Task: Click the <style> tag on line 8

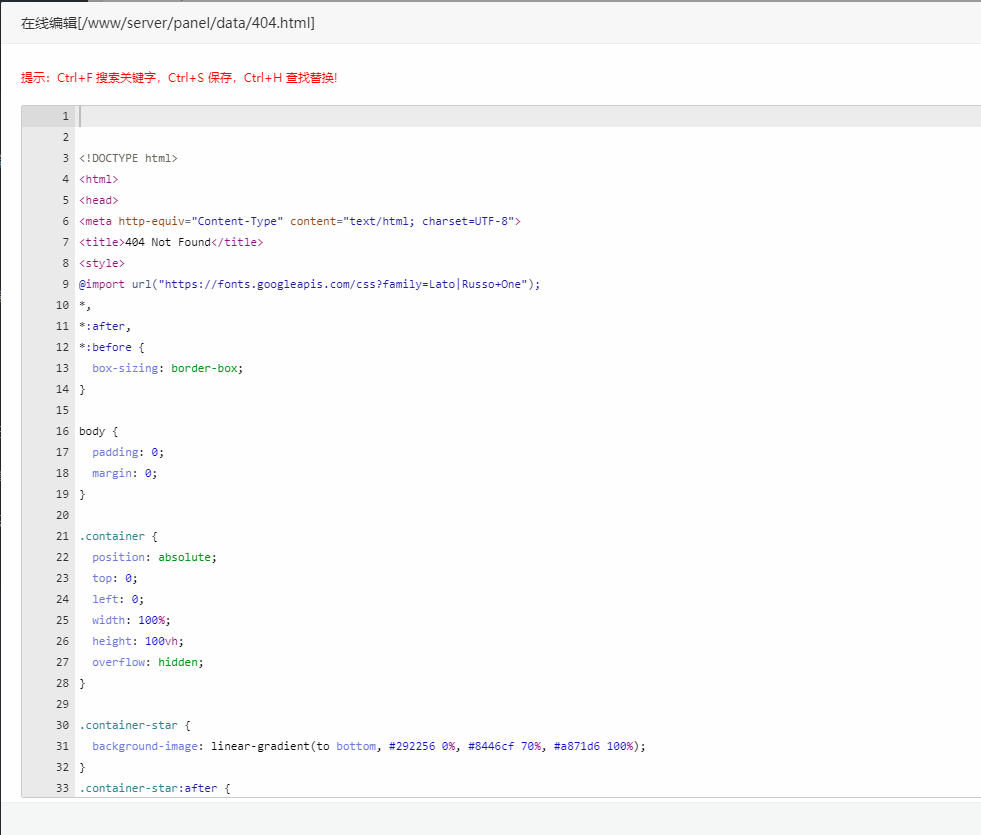Action: tap(101, 263)
